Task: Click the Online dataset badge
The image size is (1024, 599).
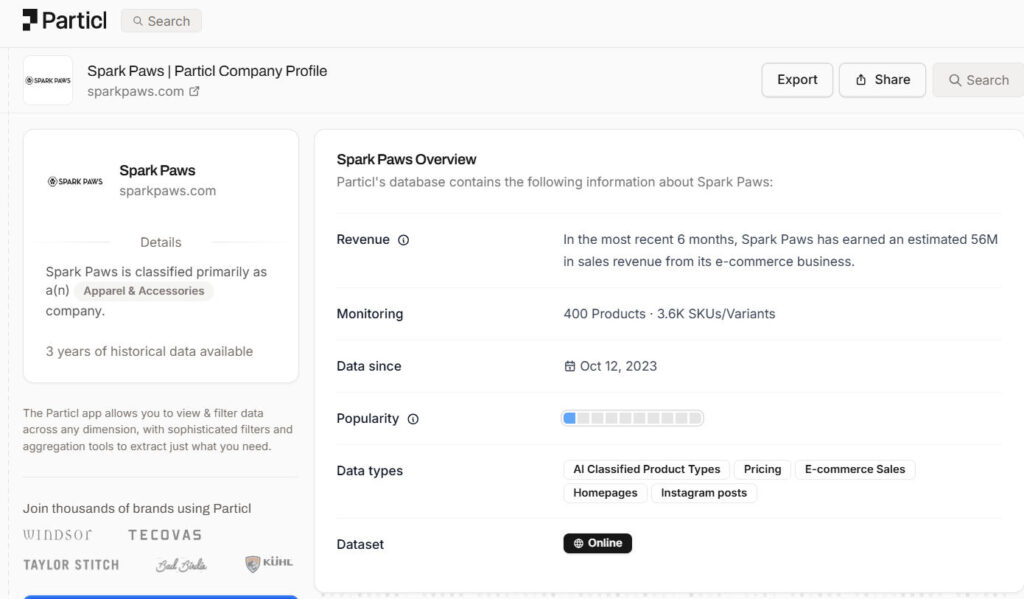Action: 598,543
